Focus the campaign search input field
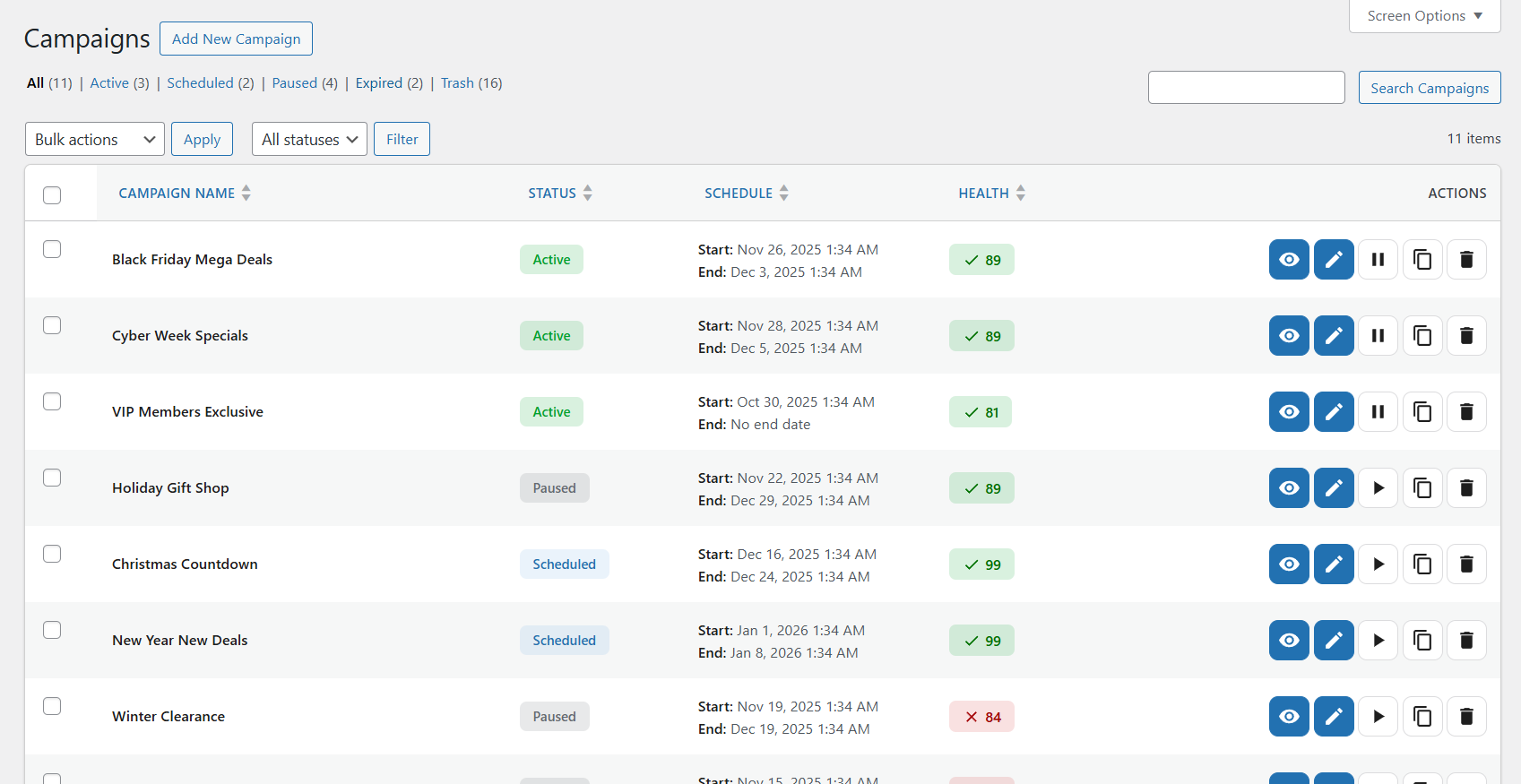 point(1246,88)
